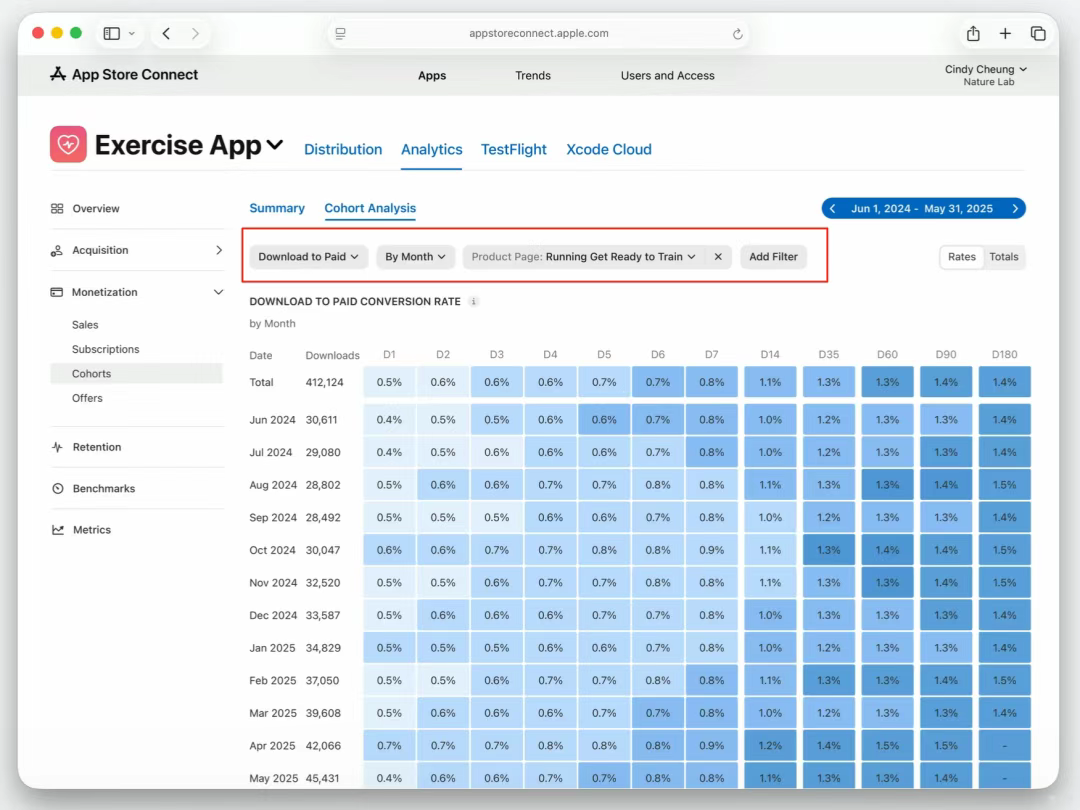Collapse the Monetization sidebar section
Viewport: 1080px width, 810px height.
(x=219, y=292)
